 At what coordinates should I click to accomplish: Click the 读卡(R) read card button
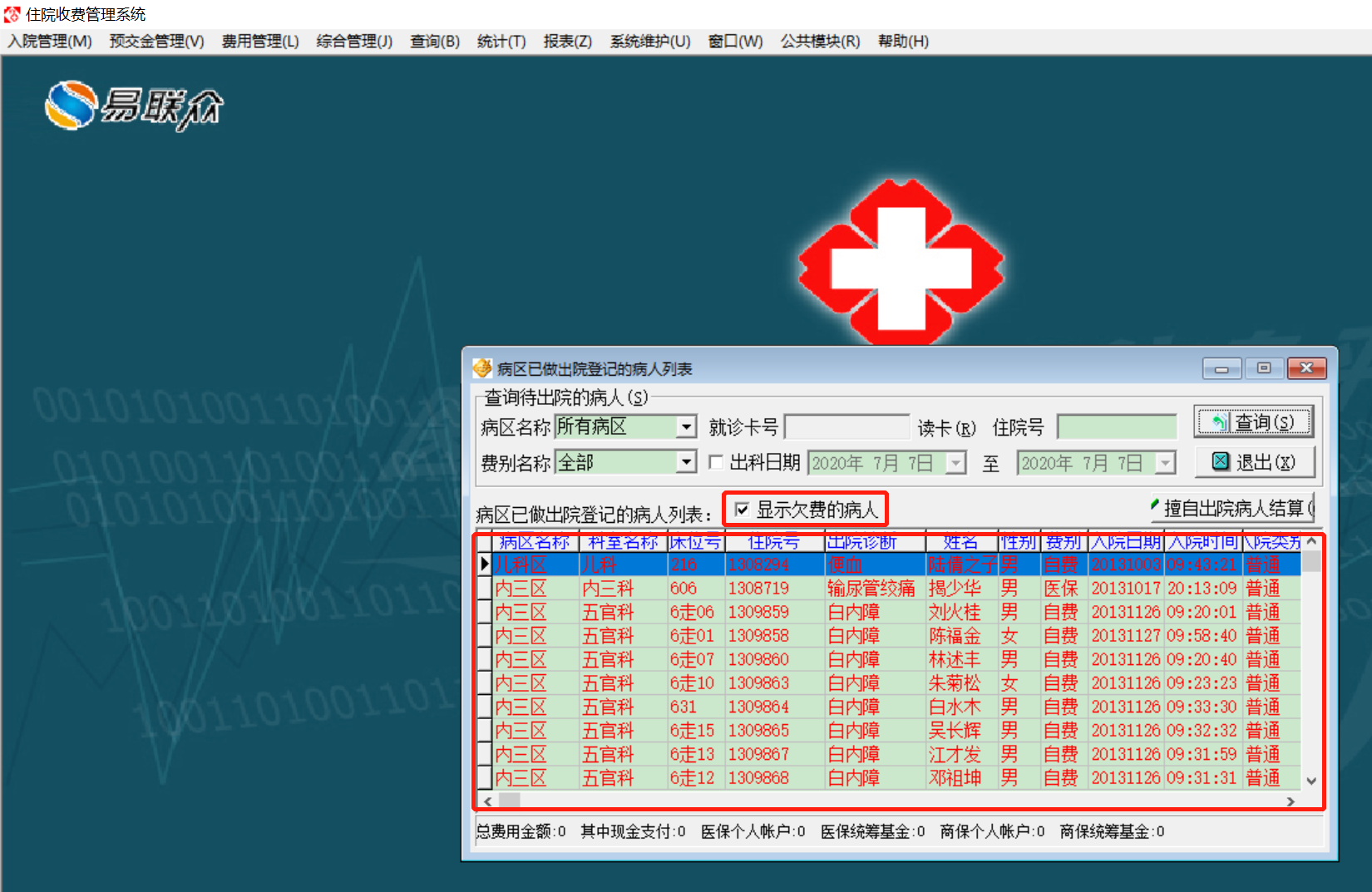pyautogui.click(x=947, y=428)
